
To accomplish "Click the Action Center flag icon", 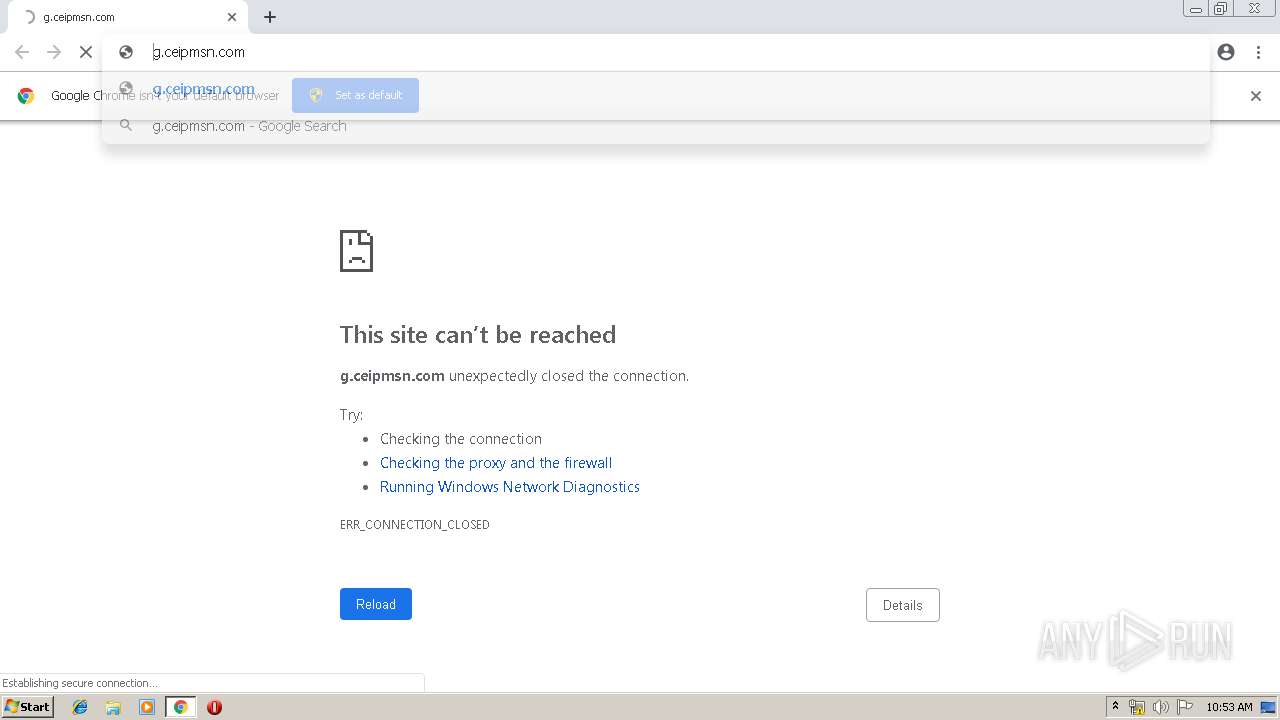I will coord(1185,707).
